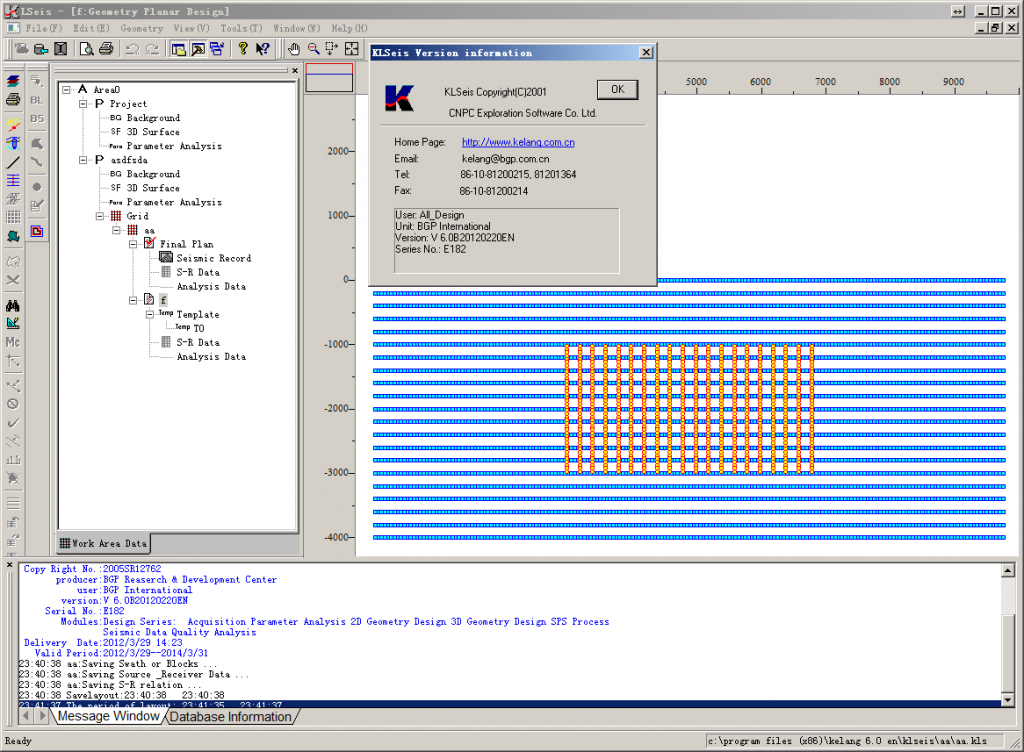Screen dimensions: 1024x752
Task: Select the hand pan tool
Action: (294, 48)
